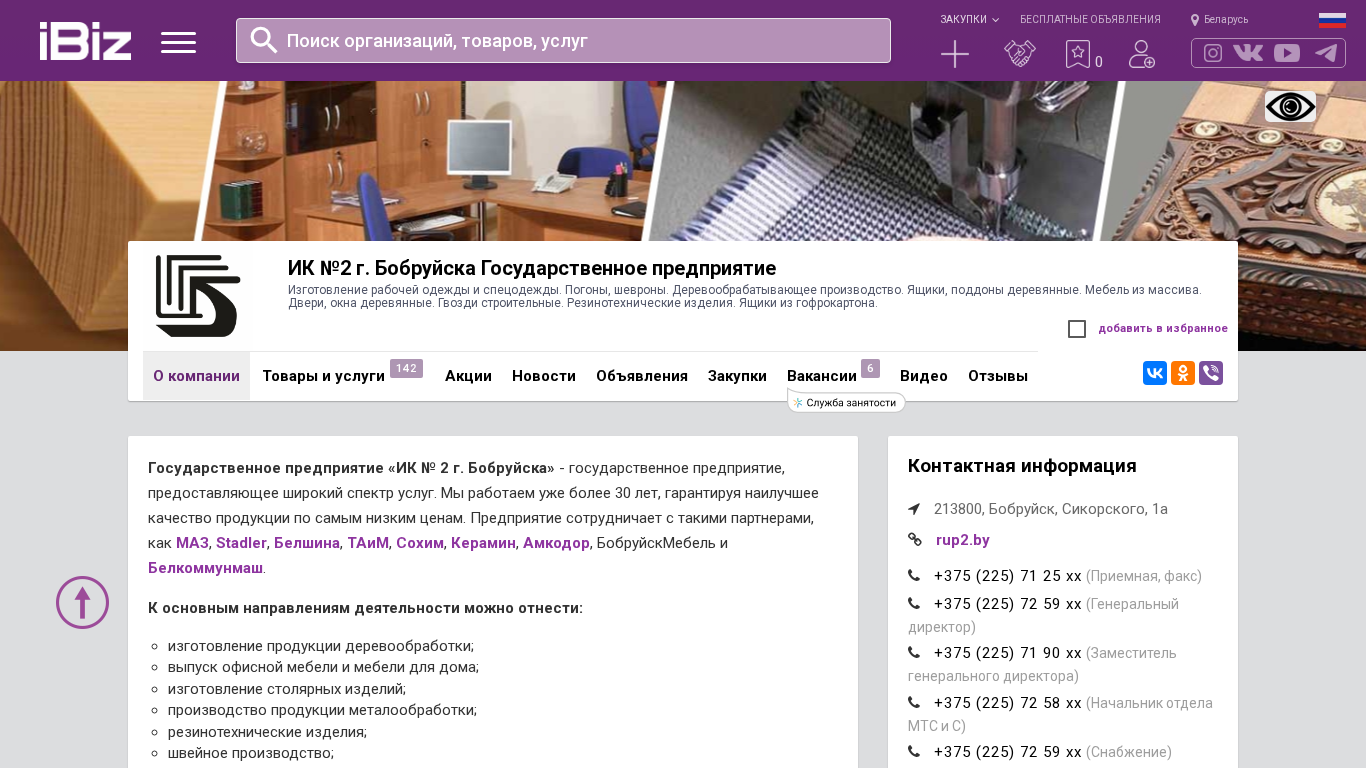Follow the Амкодор partner link
Viewport: 1366px width, 768px height.
(556, 543)
